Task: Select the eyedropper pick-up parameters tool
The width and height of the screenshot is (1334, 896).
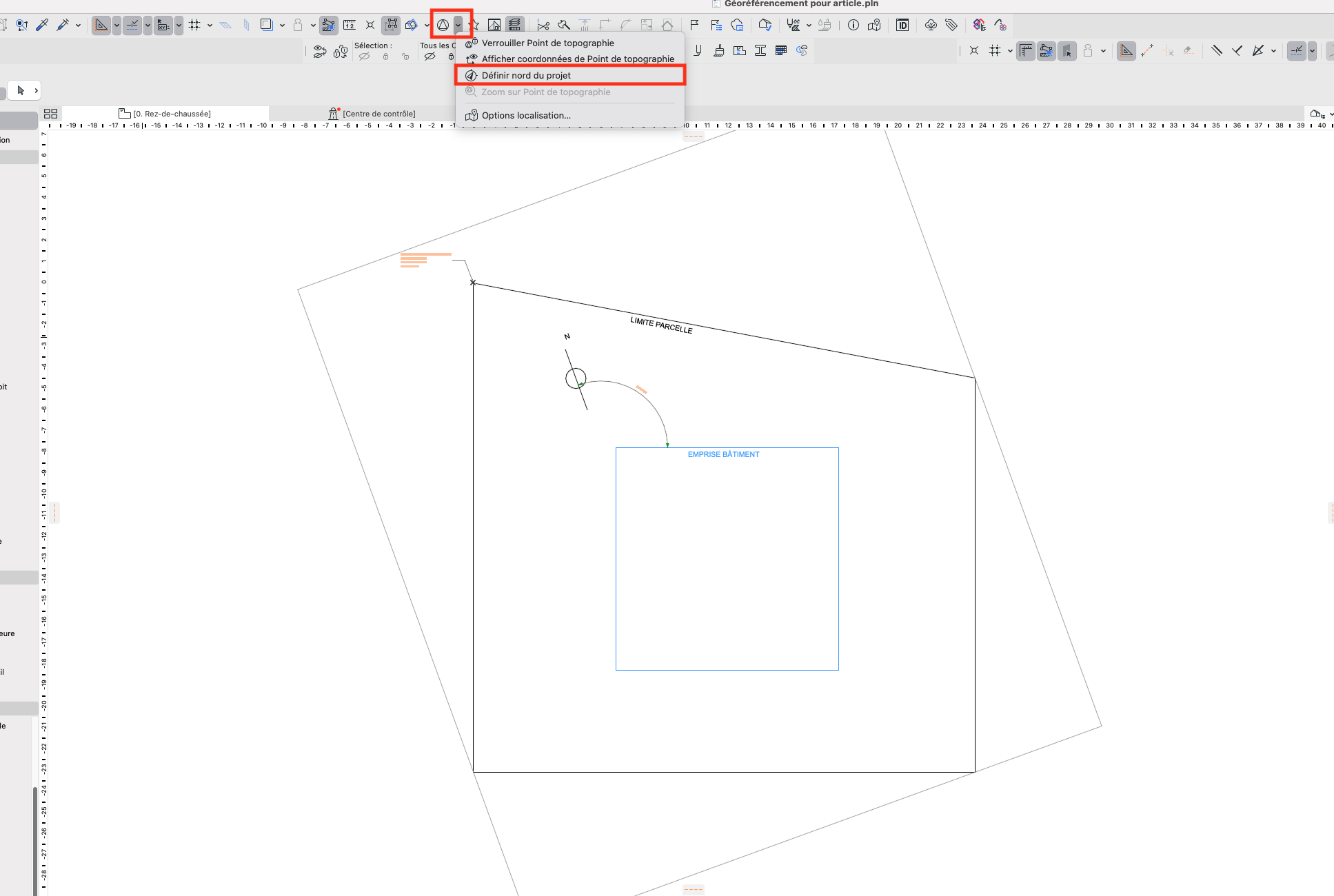Action: point(42,25)
